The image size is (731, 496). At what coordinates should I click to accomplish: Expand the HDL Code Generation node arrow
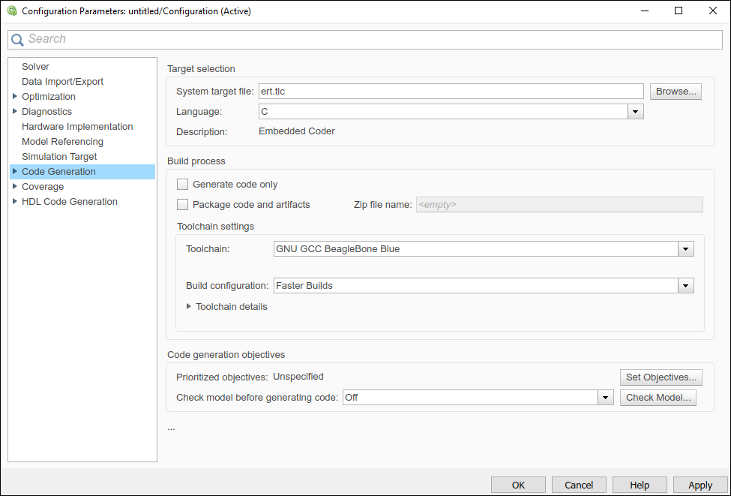click(x=14, y=202)
